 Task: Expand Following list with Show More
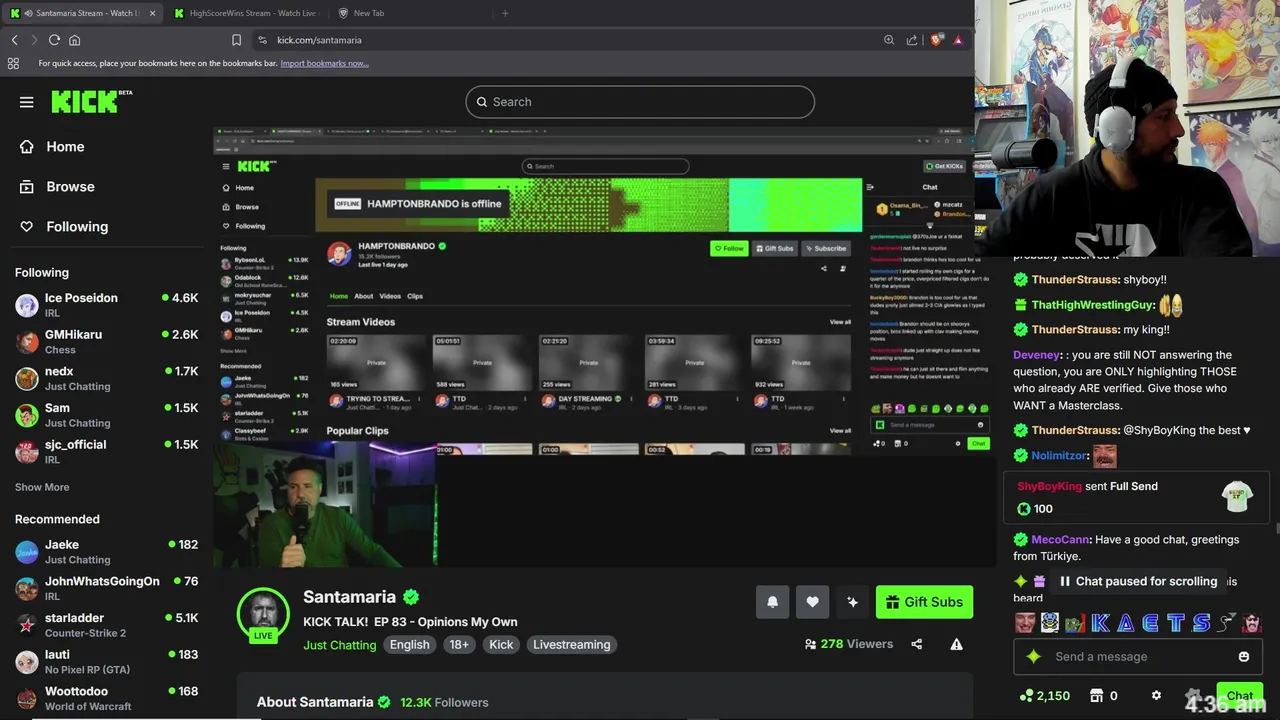(x=42, y=487)
